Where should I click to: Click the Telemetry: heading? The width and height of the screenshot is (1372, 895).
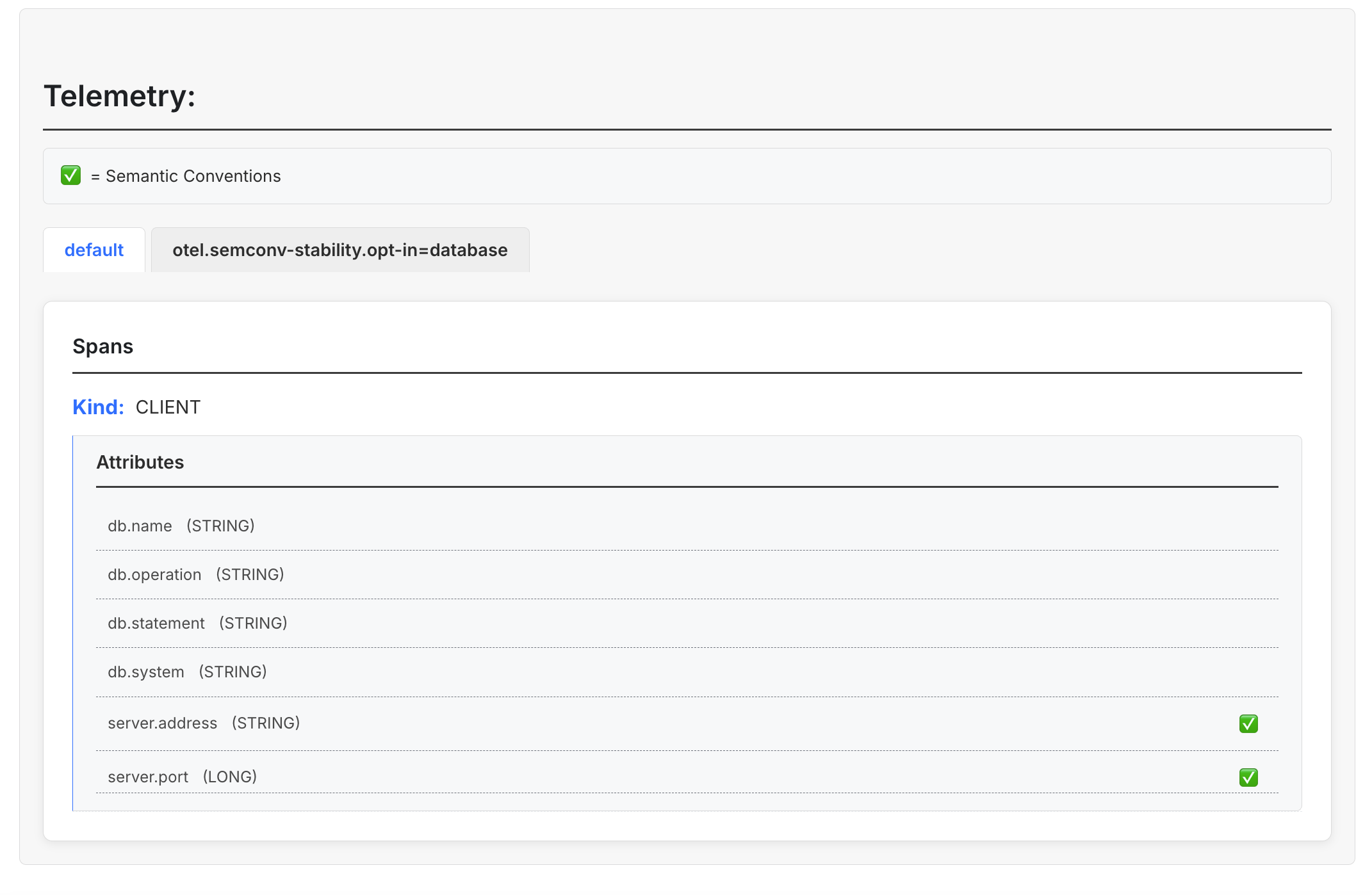point(119,96)
